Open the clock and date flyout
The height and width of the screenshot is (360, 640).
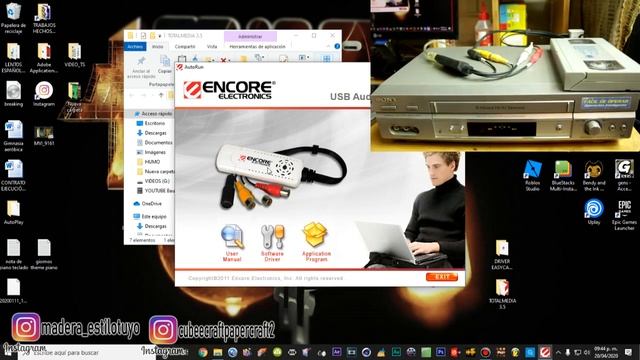tap(606, 352)
